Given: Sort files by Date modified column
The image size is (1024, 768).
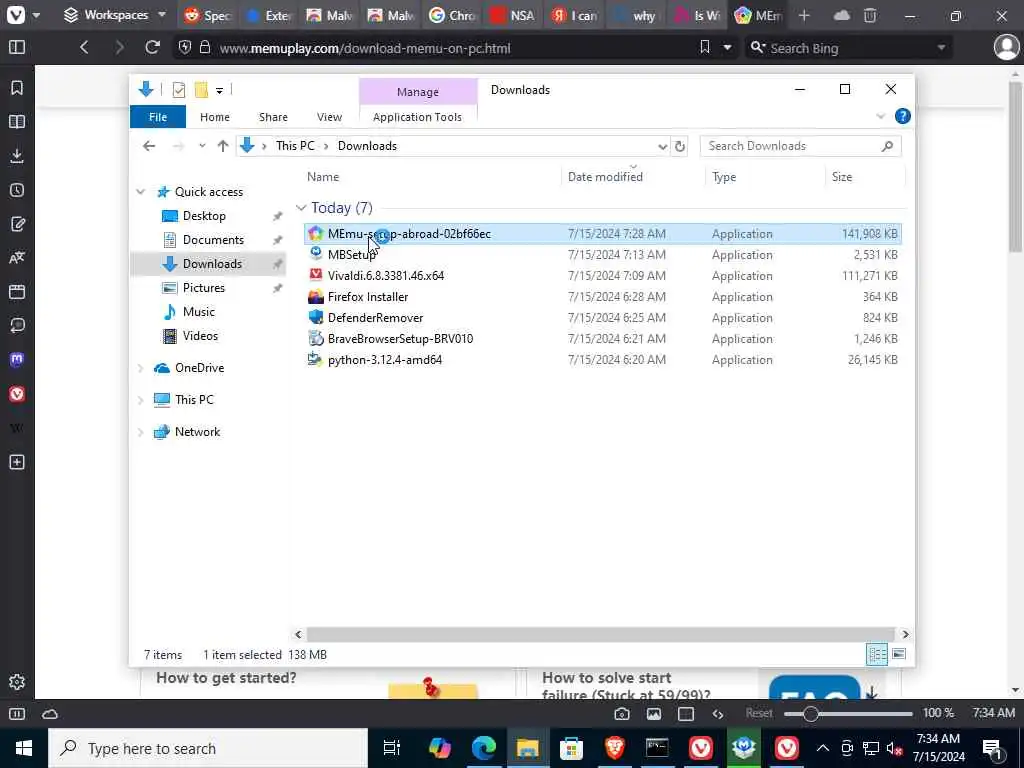Looking at the screenshot, I should click(x=605, y=176).
